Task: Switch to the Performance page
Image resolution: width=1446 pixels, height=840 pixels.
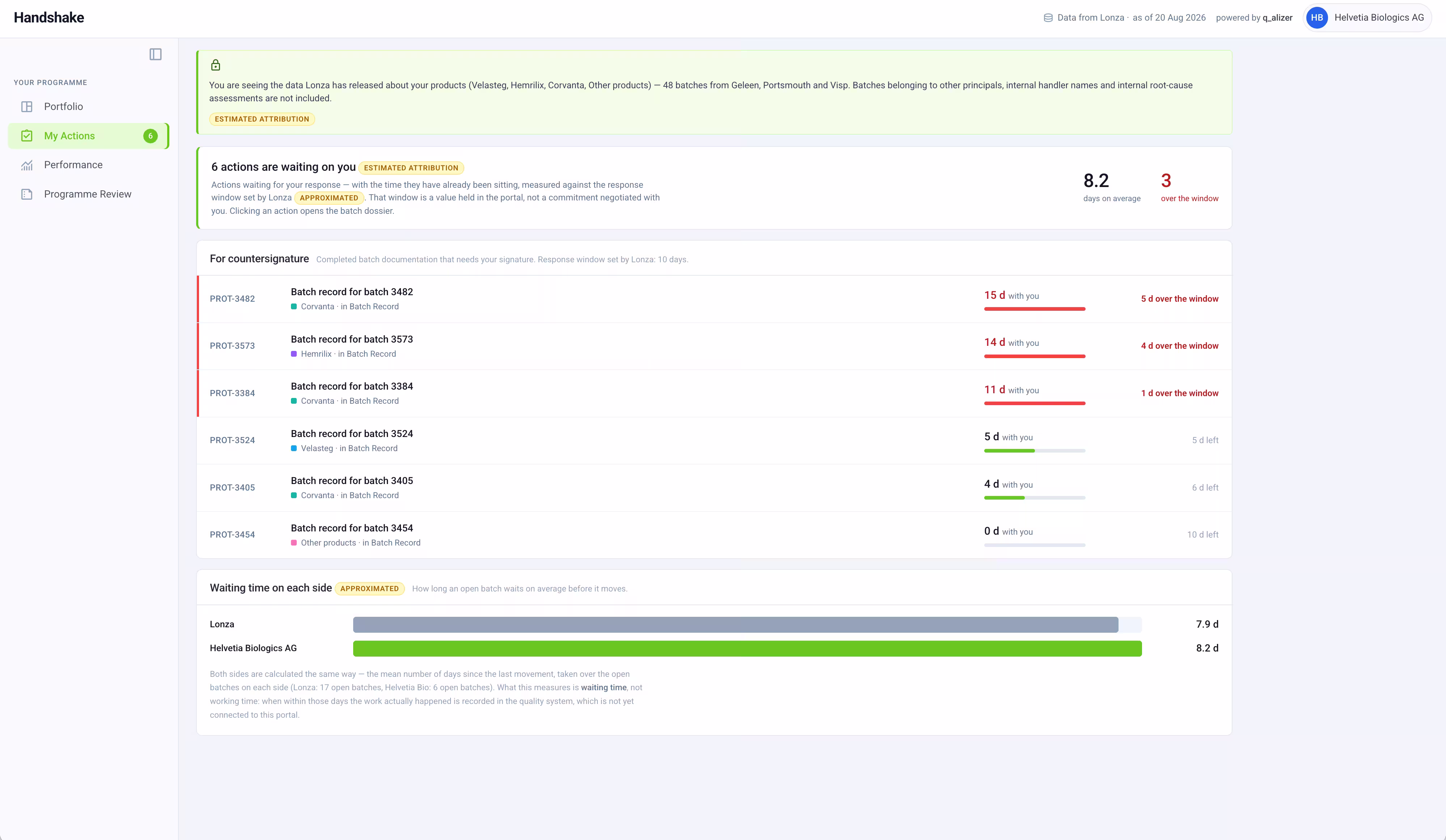Action: click(x=88, y=165)
